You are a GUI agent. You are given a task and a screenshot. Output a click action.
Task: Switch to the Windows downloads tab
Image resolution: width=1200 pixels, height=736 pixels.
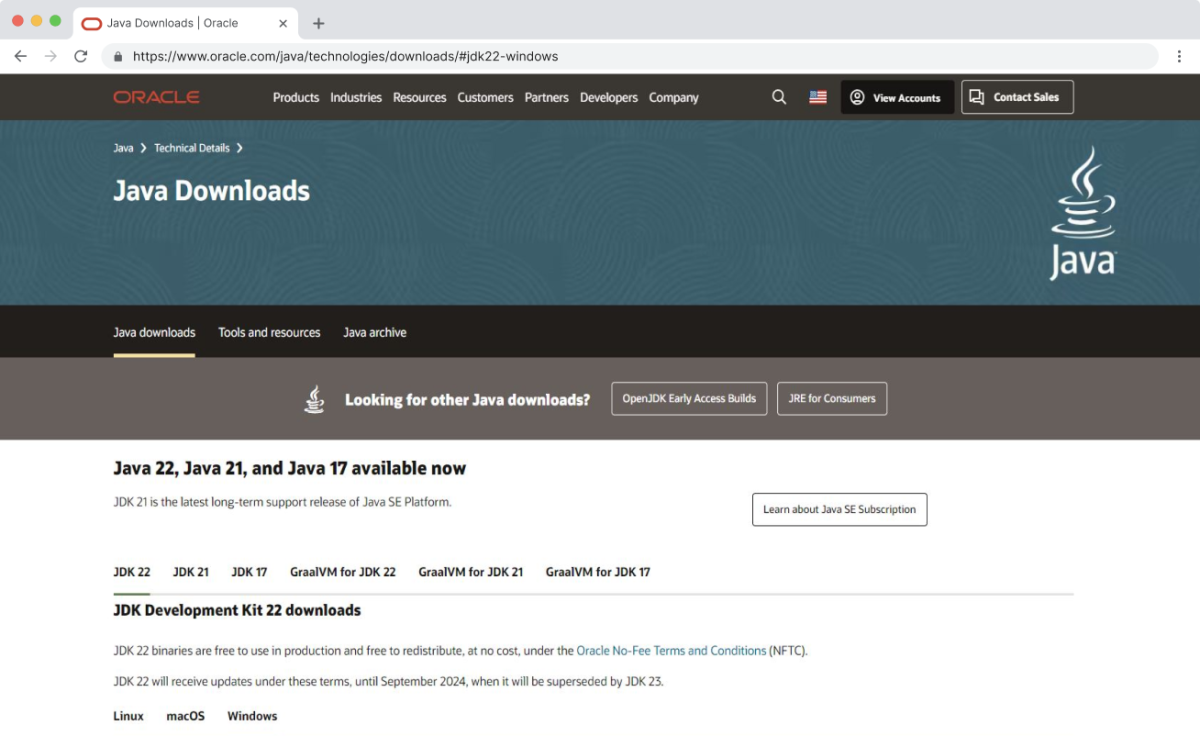pyautogui.click(x=252, y=715)
